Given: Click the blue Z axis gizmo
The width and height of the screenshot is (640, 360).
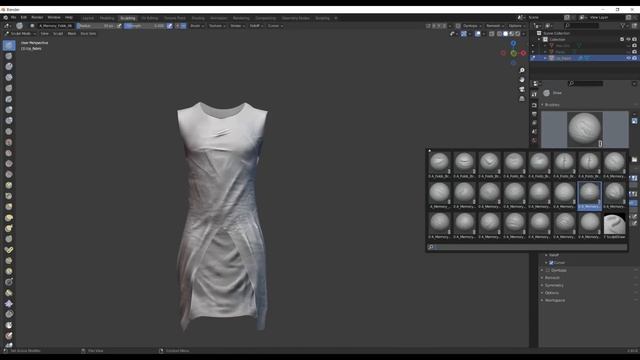Looking at the screenshot, I should [x=513, y=43].
